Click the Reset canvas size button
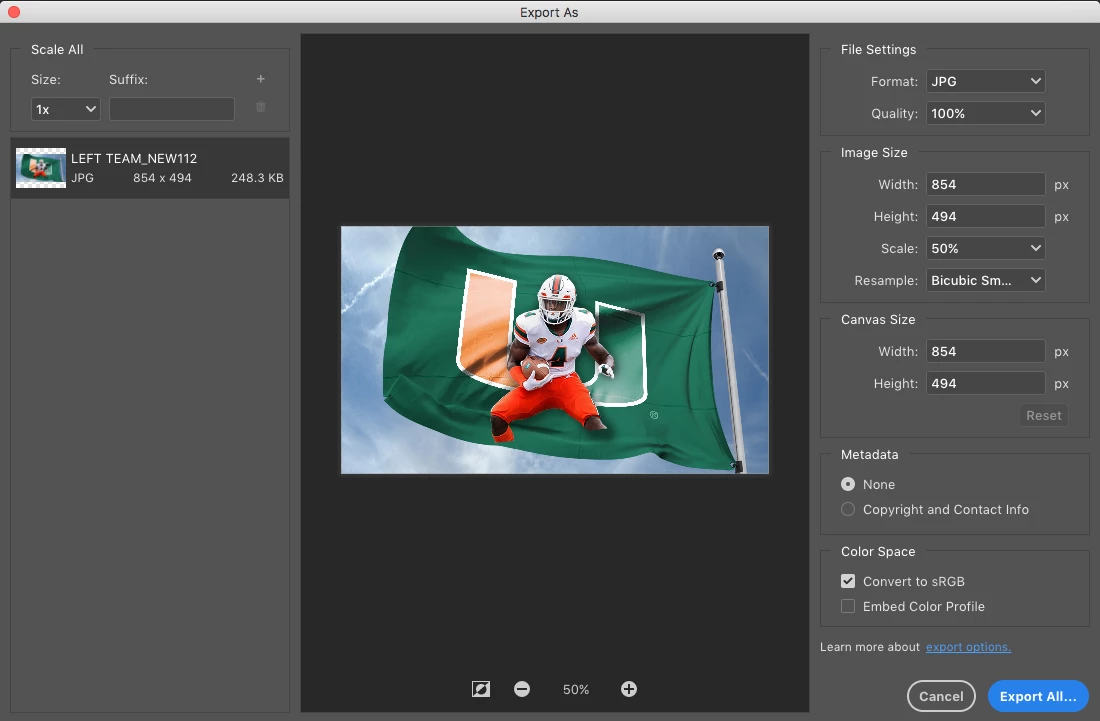1100x721 pixels. [1043, 415]
